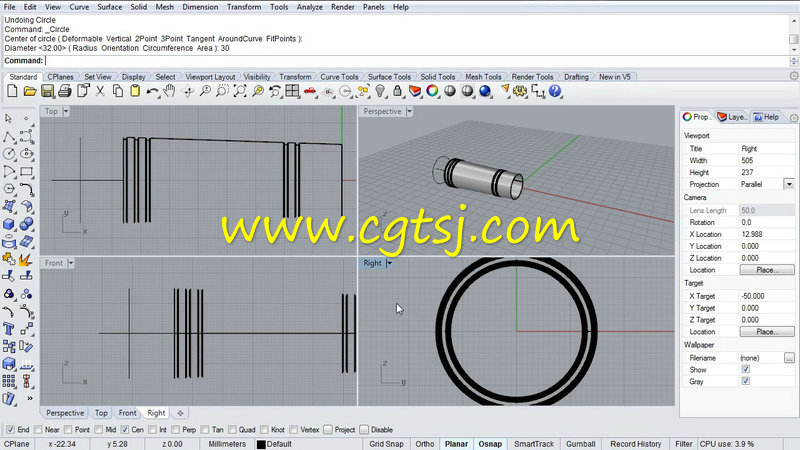800x450 pixels.
Task: Click the light bulb Hide objects icon
Action: (x=380, y=91)
